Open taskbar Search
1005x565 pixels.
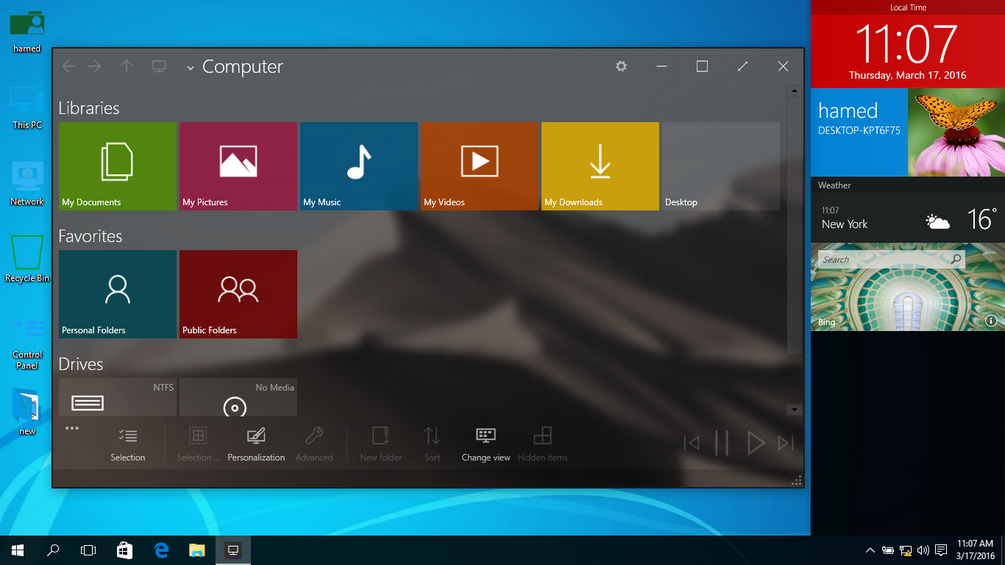(53, 550)
